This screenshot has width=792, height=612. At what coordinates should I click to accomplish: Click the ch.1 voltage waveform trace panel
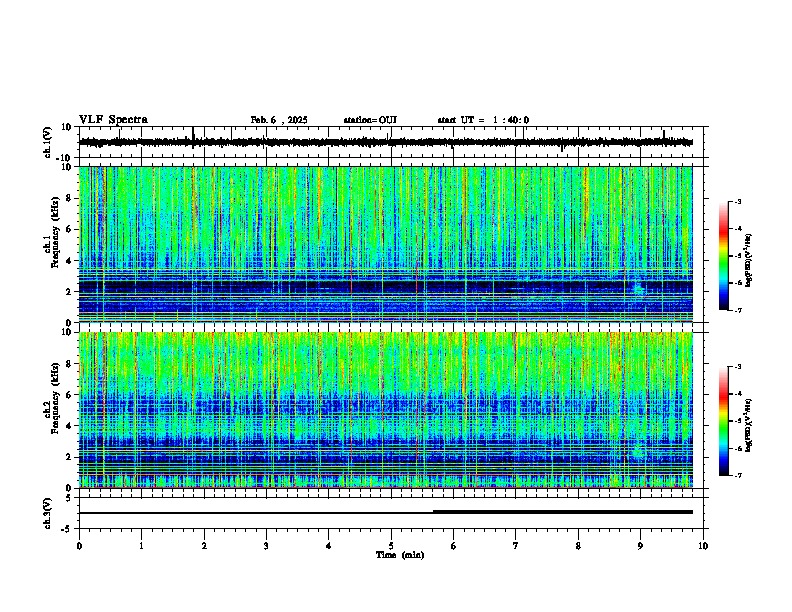393,142
